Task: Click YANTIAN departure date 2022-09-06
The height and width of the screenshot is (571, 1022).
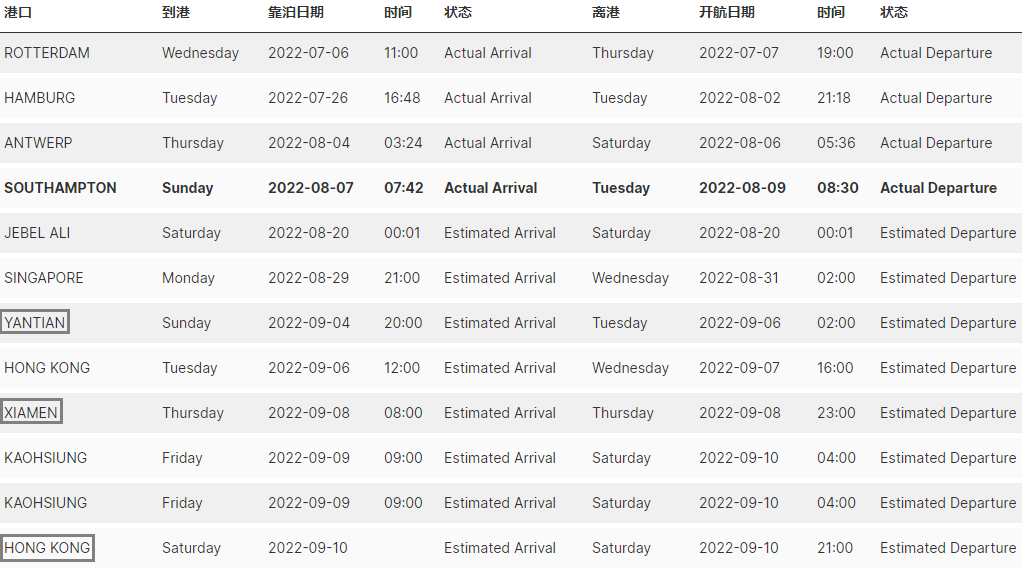Action: (x=740, y=323)
